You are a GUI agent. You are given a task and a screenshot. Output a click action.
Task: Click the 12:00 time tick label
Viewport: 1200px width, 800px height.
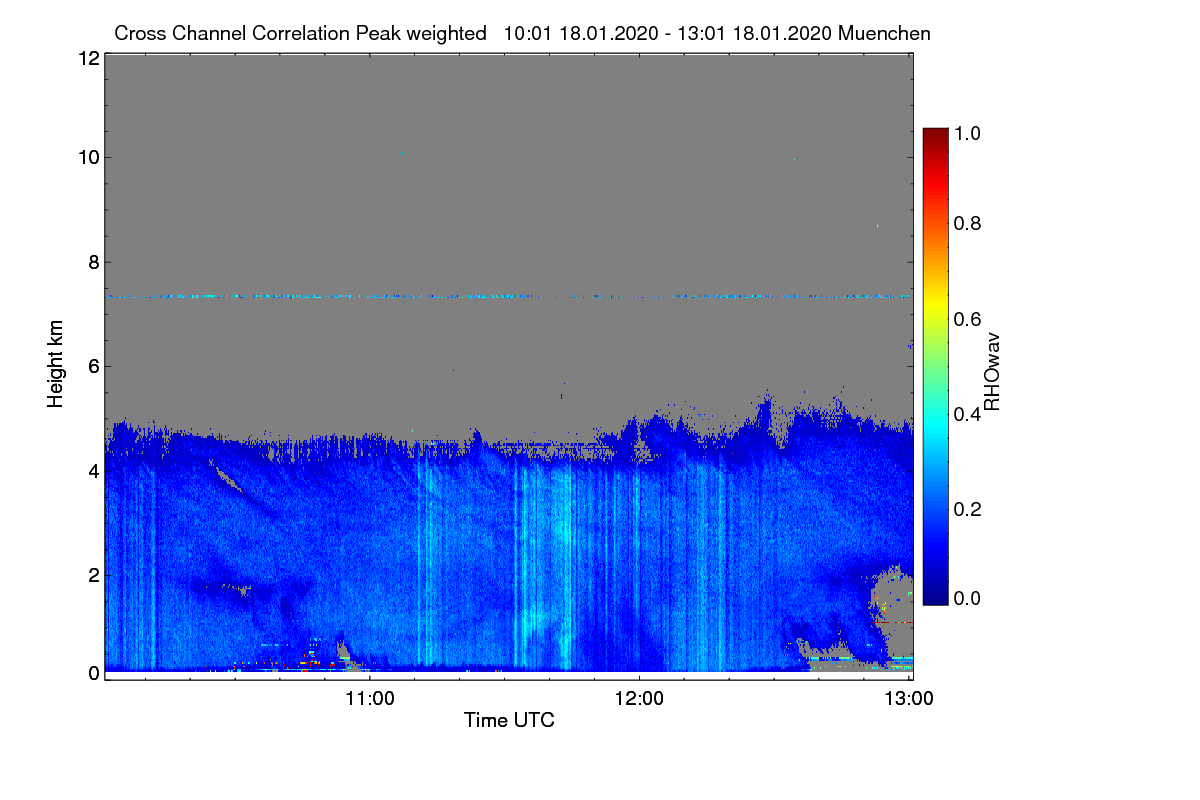pyautogui.click(x=640, y=698)
